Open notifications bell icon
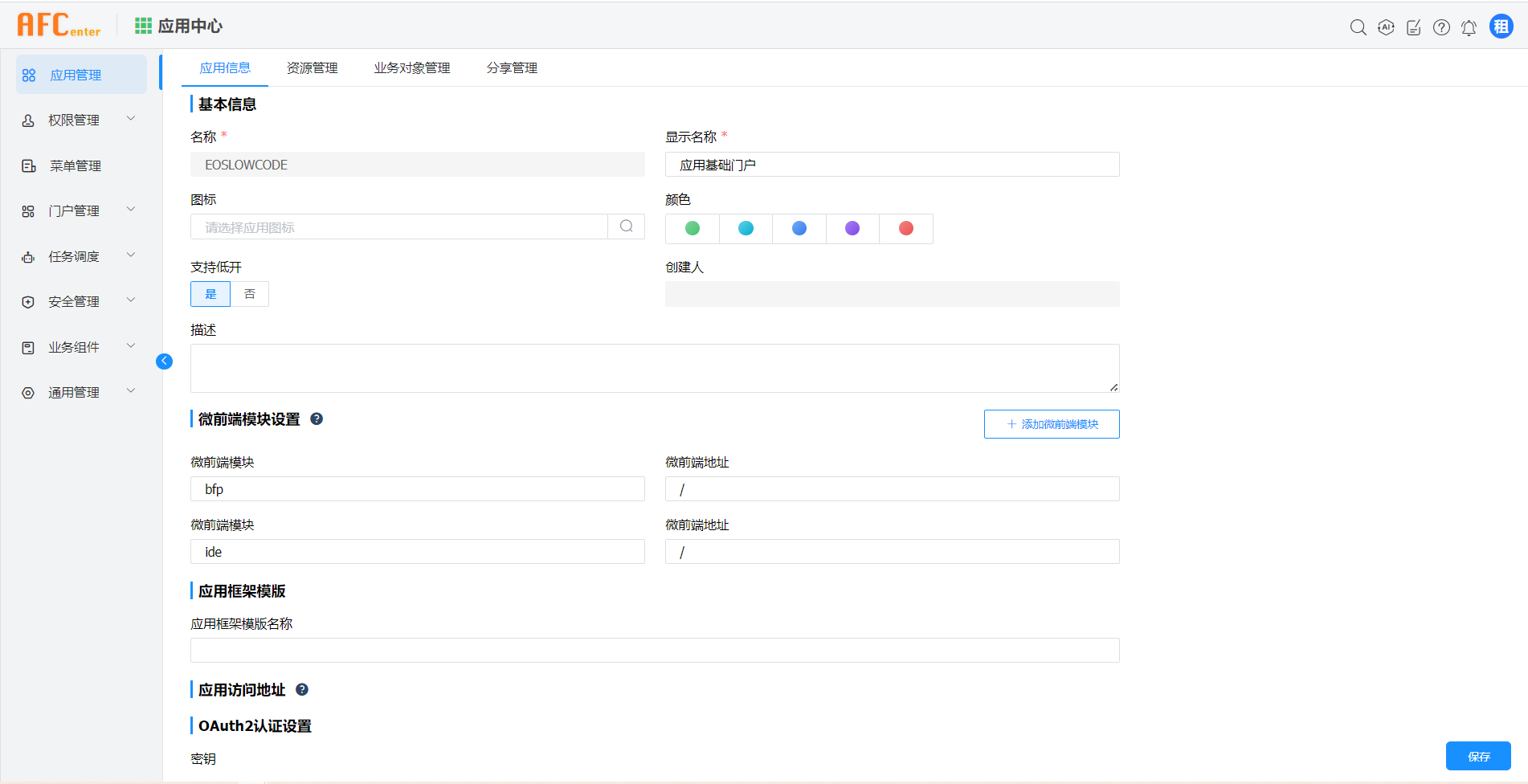This screenshot has height=784, width=1528. (x=1469, y=27)
